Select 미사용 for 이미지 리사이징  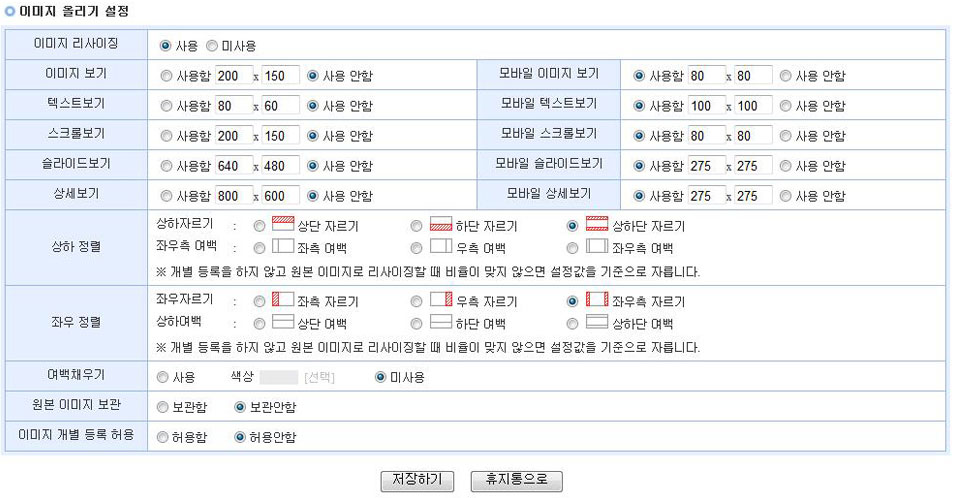click(212, 46)
